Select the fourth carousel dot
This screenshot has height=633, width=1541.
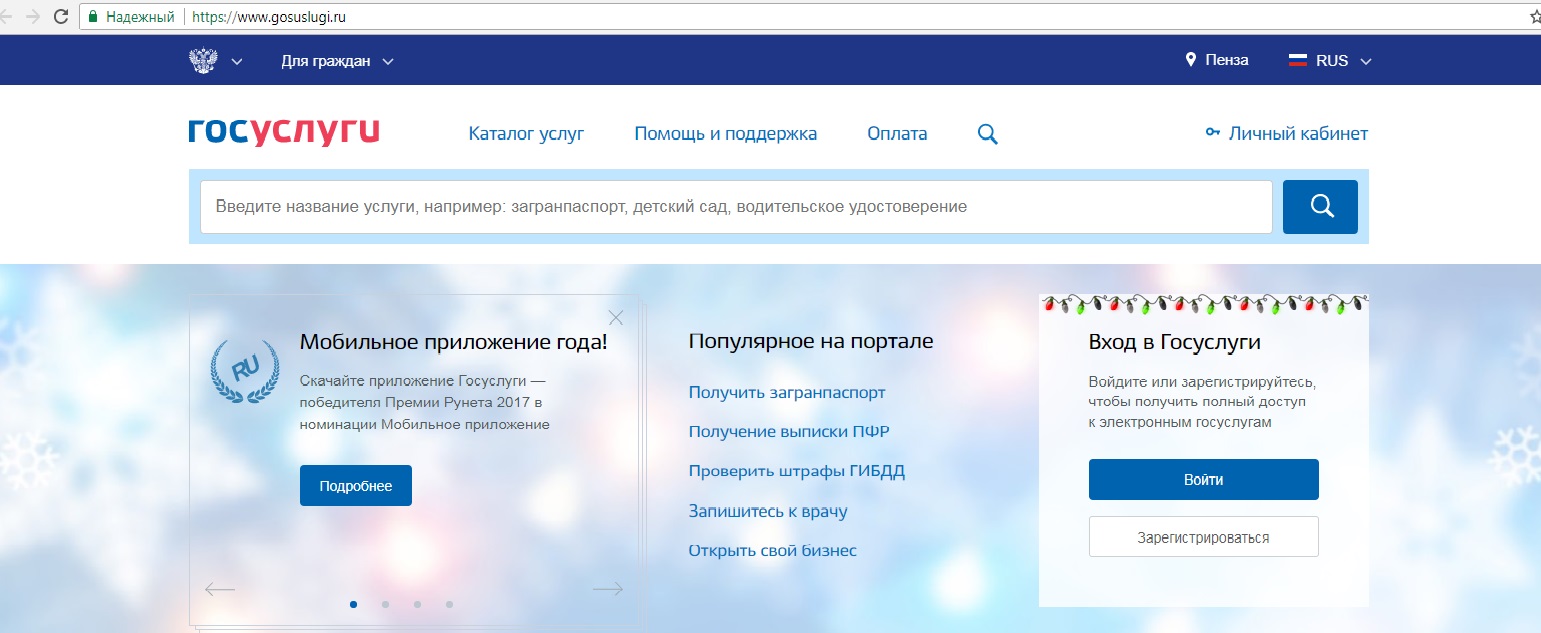[x=450, y=604]
